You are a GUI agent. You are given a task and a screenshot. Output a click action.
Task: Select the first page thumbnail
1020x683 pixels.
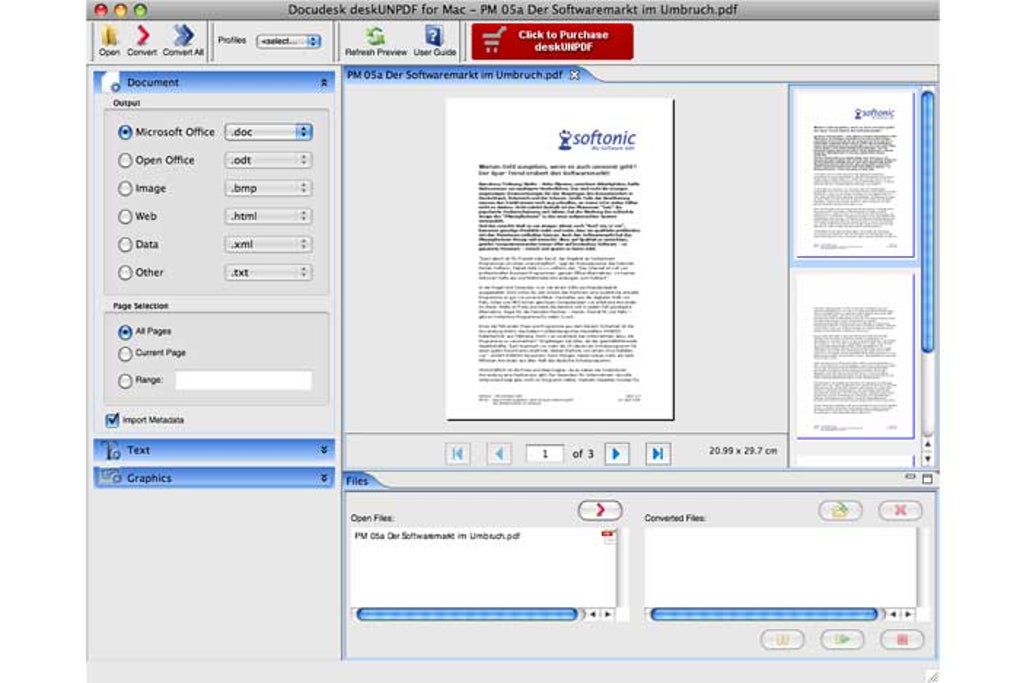pos(855,174)
